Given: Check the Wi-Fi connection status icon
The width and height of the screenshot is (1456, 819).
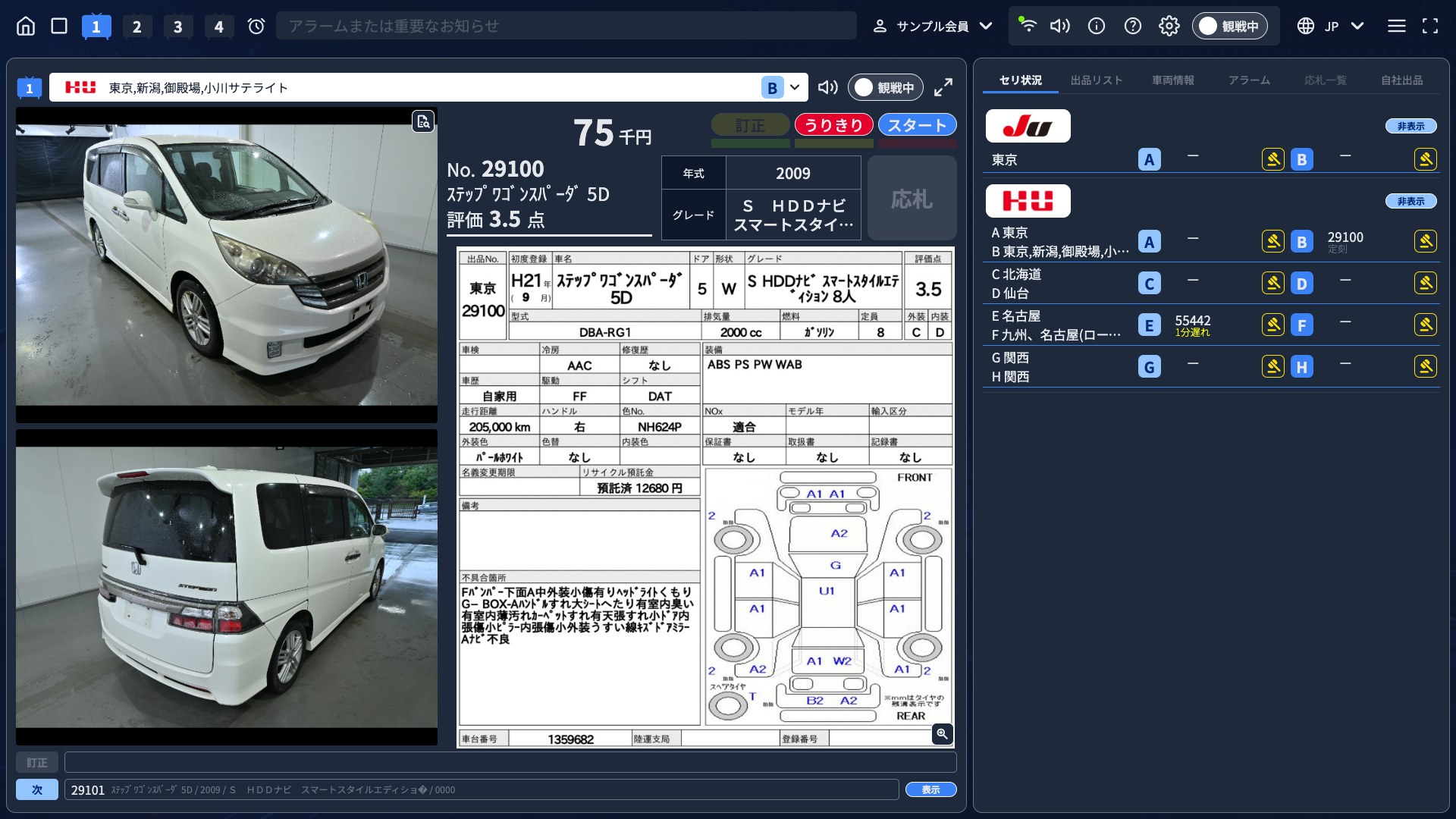Looking at the screenshot, I should click(x=1028, y=25).
